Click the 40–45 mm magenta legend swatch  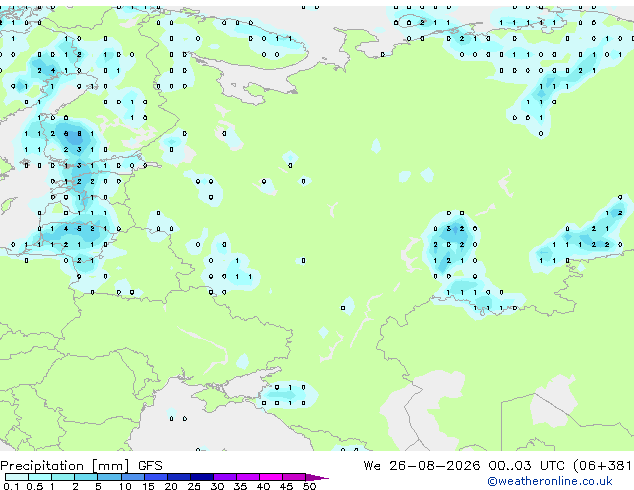click(x=271, y=477)
